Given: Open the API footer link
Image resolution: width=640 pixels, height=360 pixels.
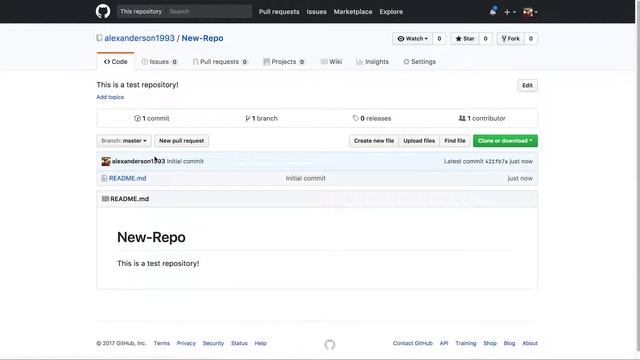Looking at the screenshot, I should tap(444, 343).
